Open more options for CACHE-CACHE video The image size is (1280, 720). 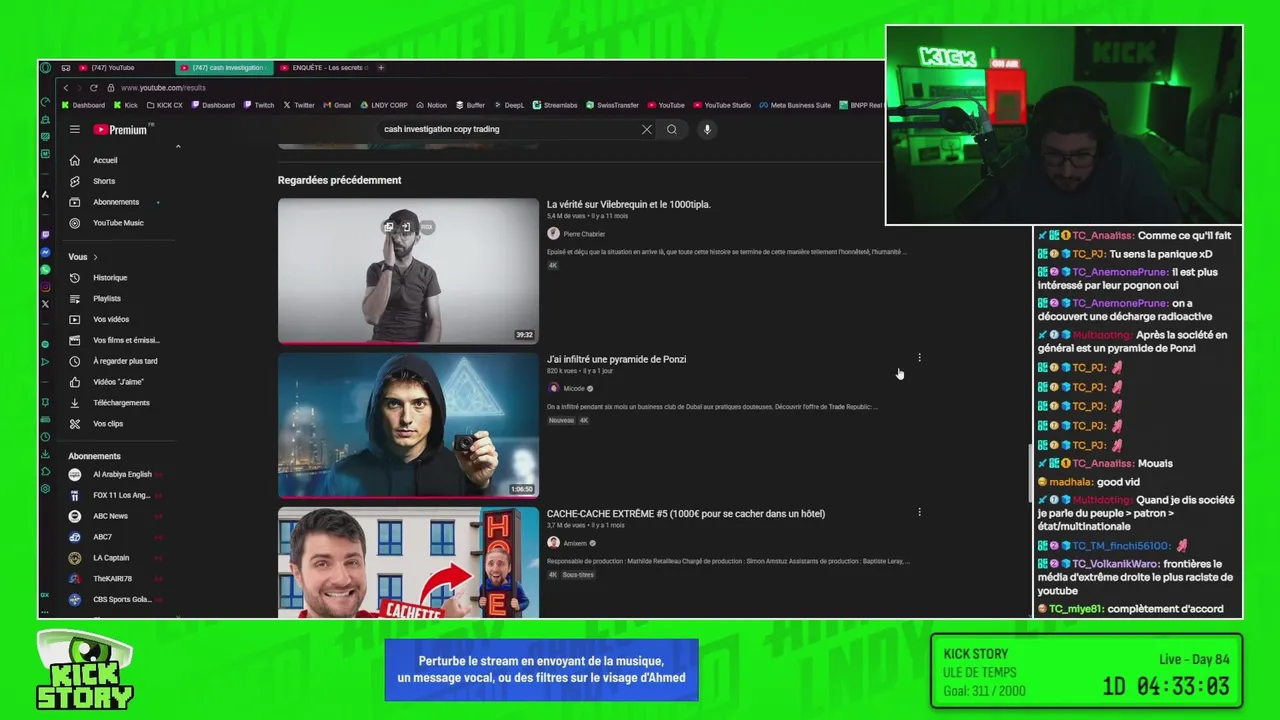(919, 512)
